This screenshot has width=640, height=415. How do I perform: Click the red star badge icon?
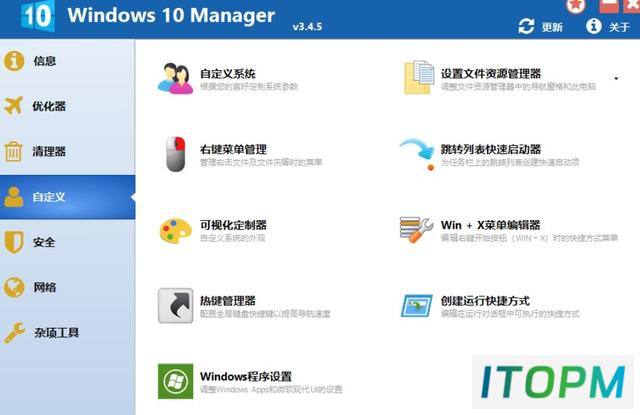click(x=576, y=5)
